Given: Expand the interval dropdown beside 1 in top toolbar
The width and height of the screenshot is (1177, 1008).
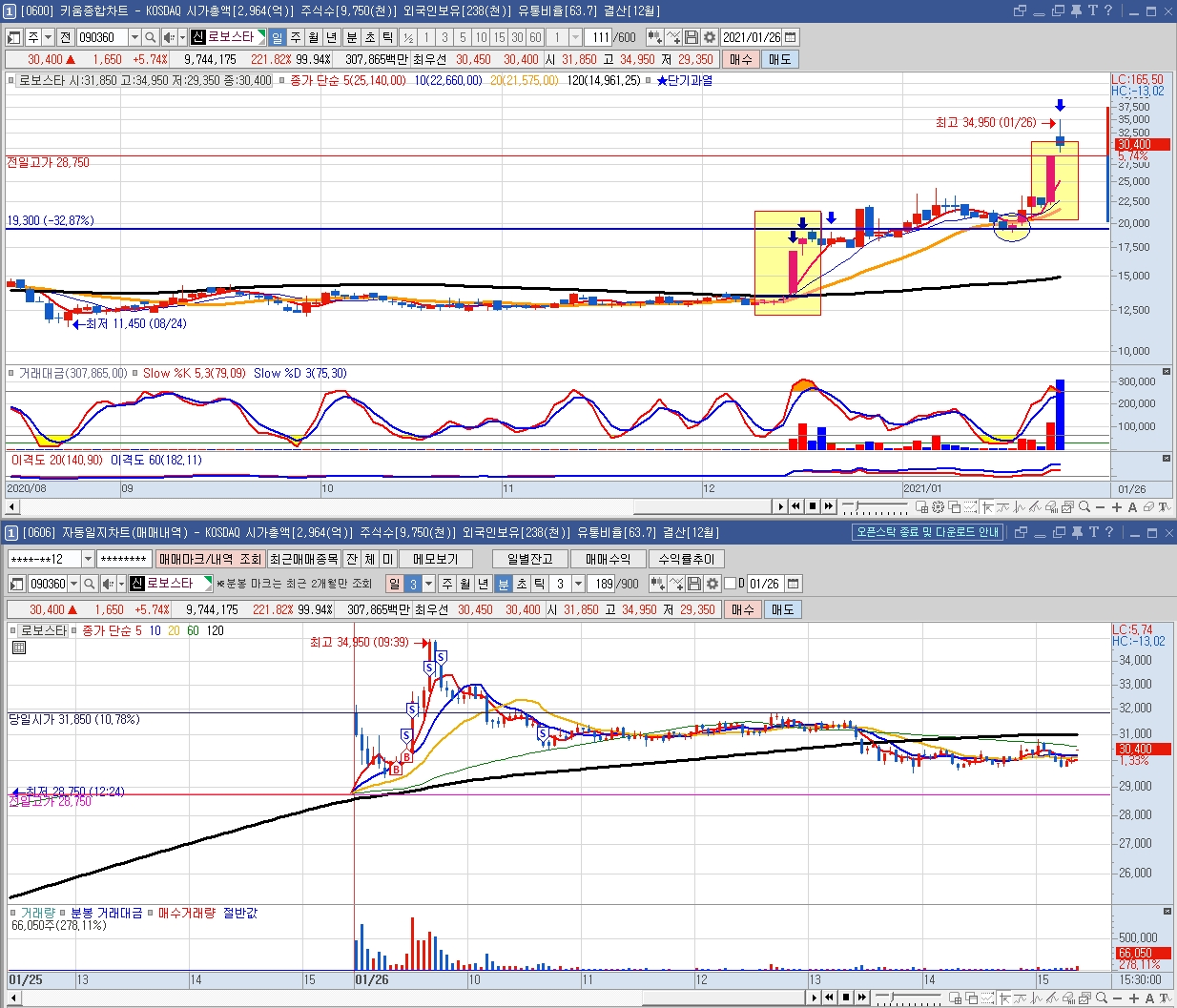Looking at the screenshot, I should coord(575,37).
